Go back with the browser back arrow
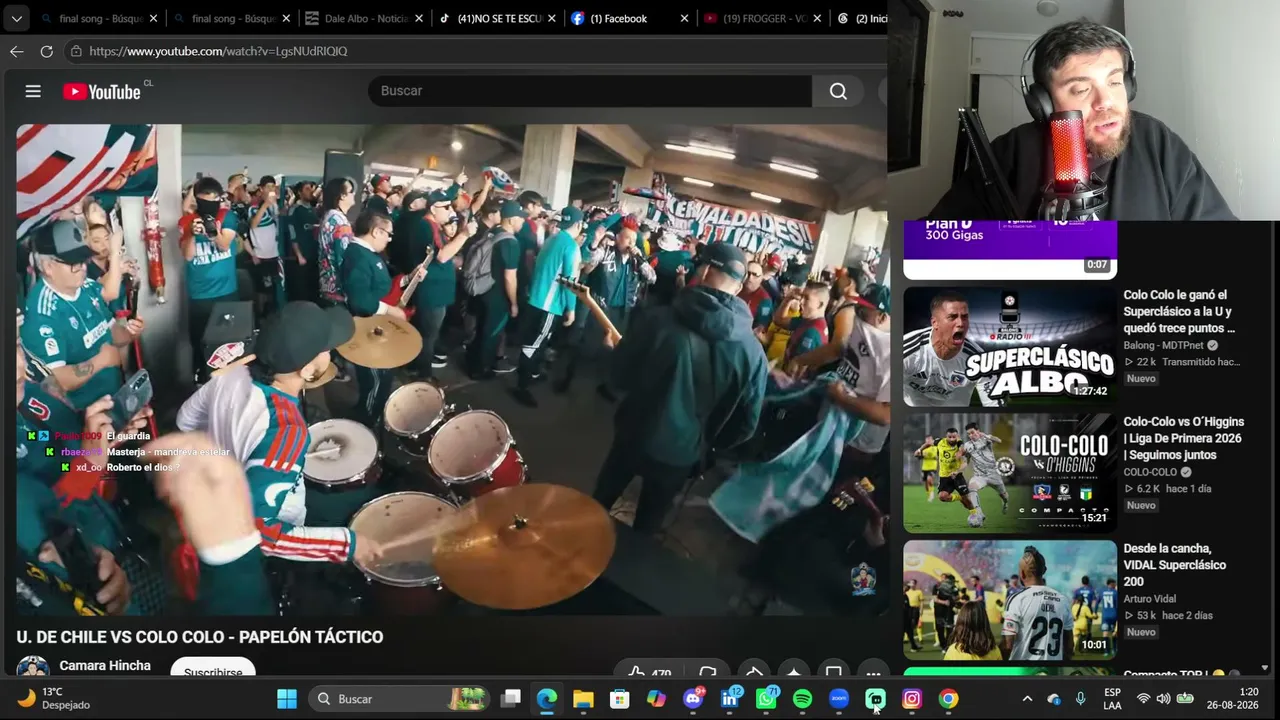Viewport: 1280px width, 720px height. (16, 51)
